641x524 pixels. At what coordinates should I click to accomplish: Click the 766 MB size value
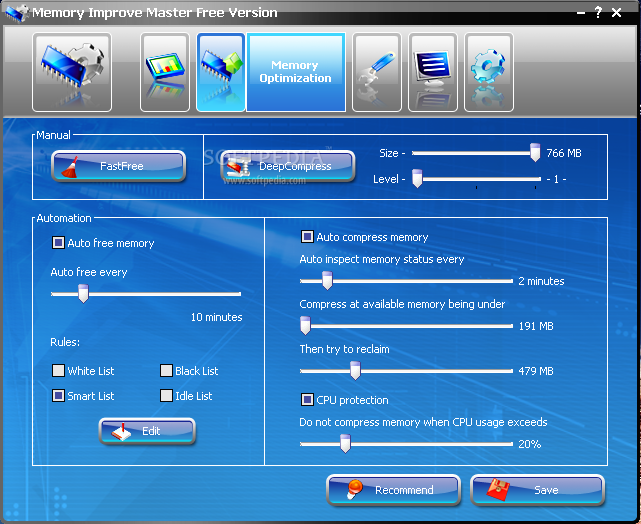tap(564, 153)
